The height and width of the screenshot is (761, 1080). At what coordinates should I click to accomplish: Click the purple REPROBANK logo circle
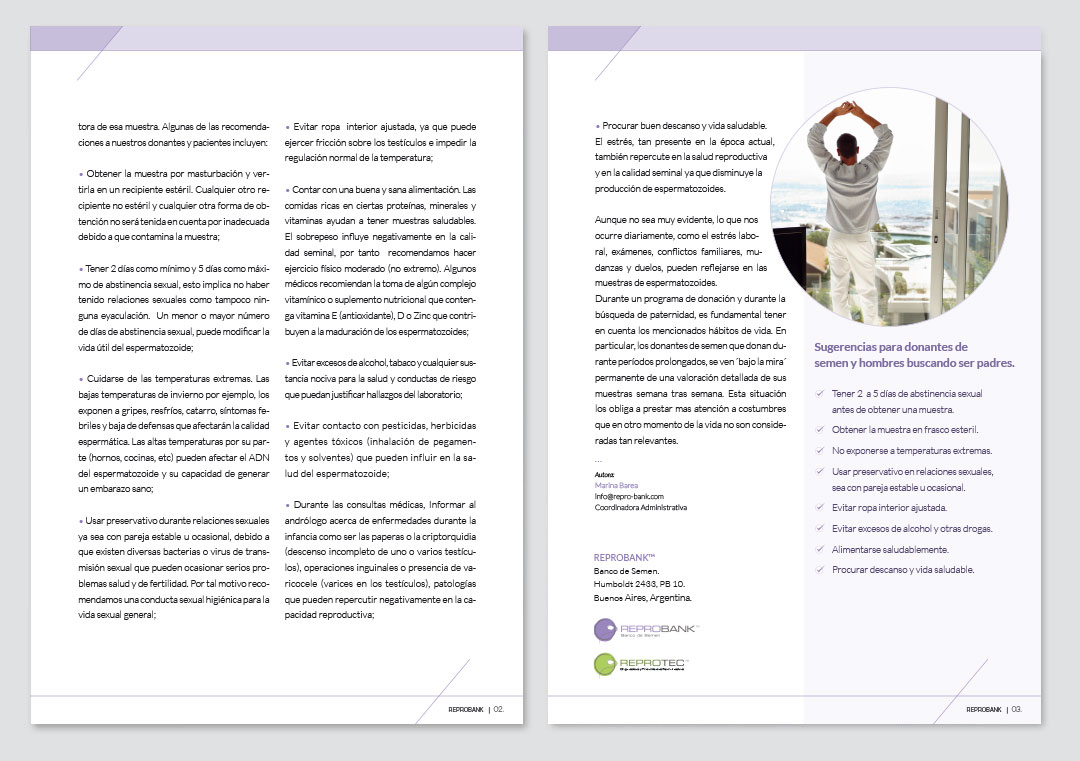point(606,629)
